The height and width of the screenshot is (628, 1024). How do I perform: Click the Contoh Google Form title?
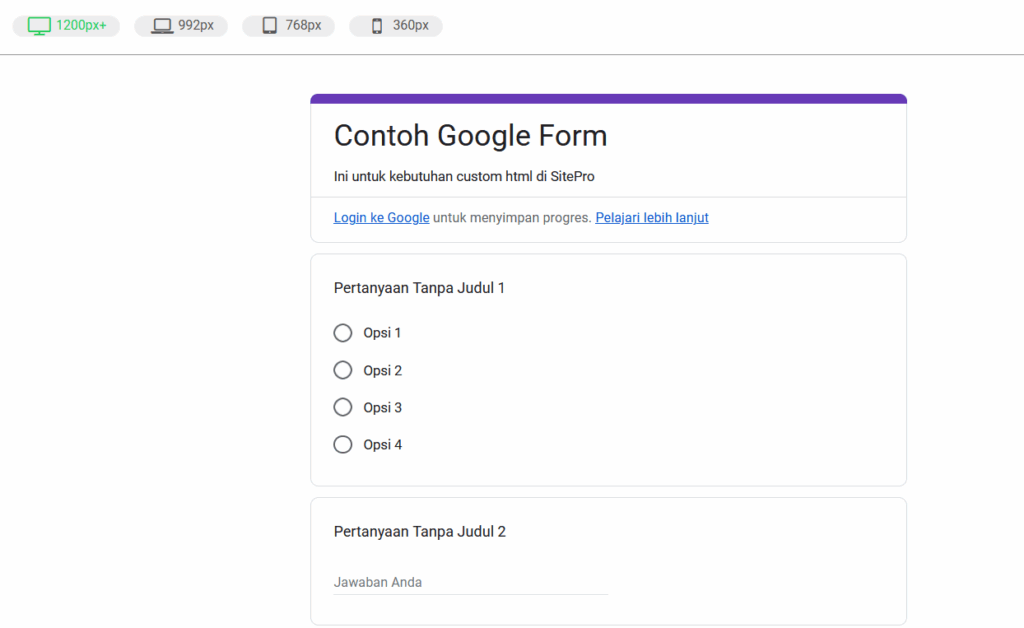pyautogui.click(x=470, y=135)
